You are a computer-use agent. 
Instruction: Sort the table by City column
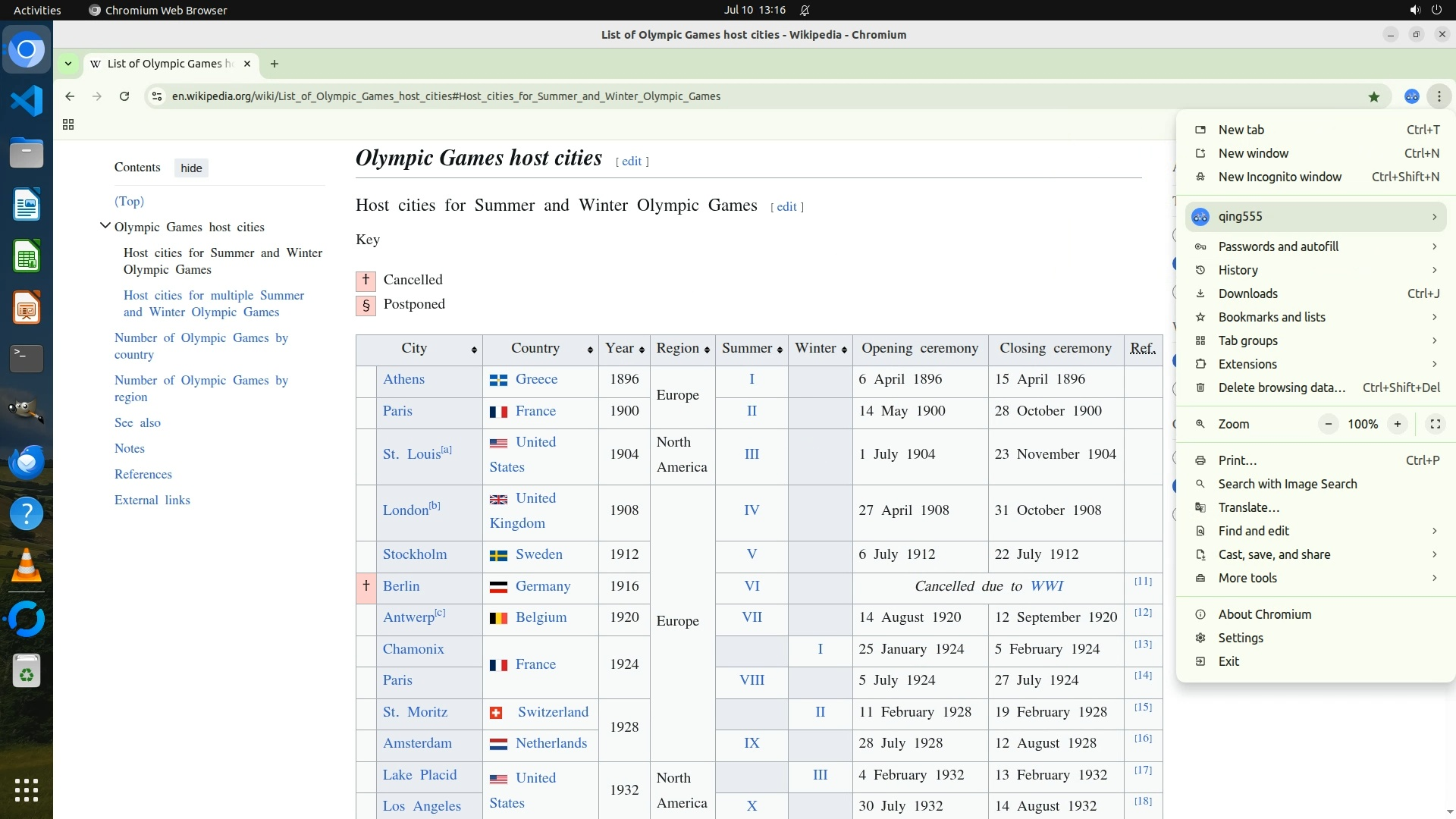474,350
